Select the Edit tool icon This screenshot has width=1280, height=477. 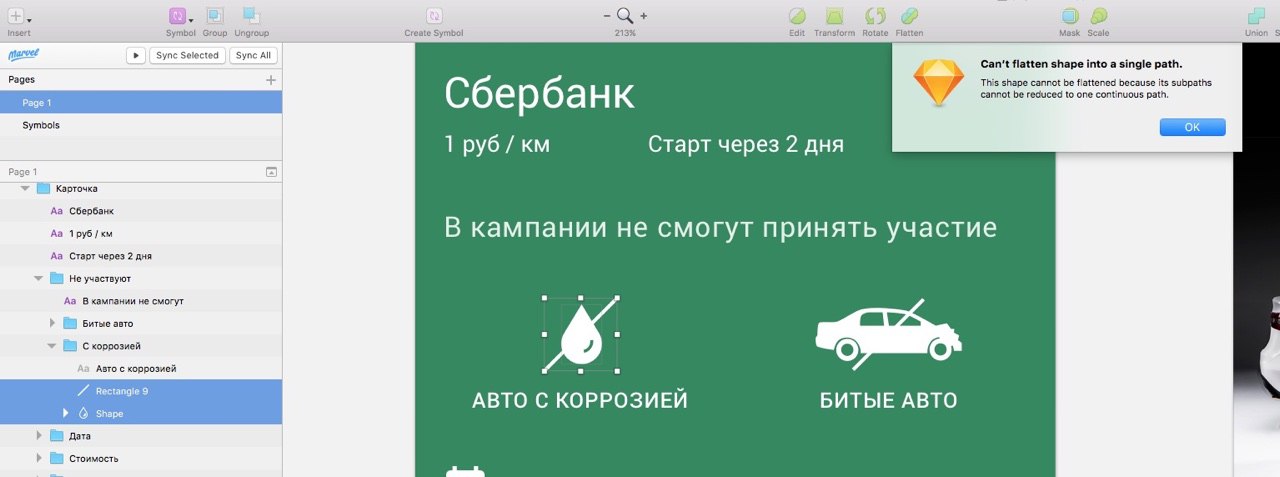point(797,16)
